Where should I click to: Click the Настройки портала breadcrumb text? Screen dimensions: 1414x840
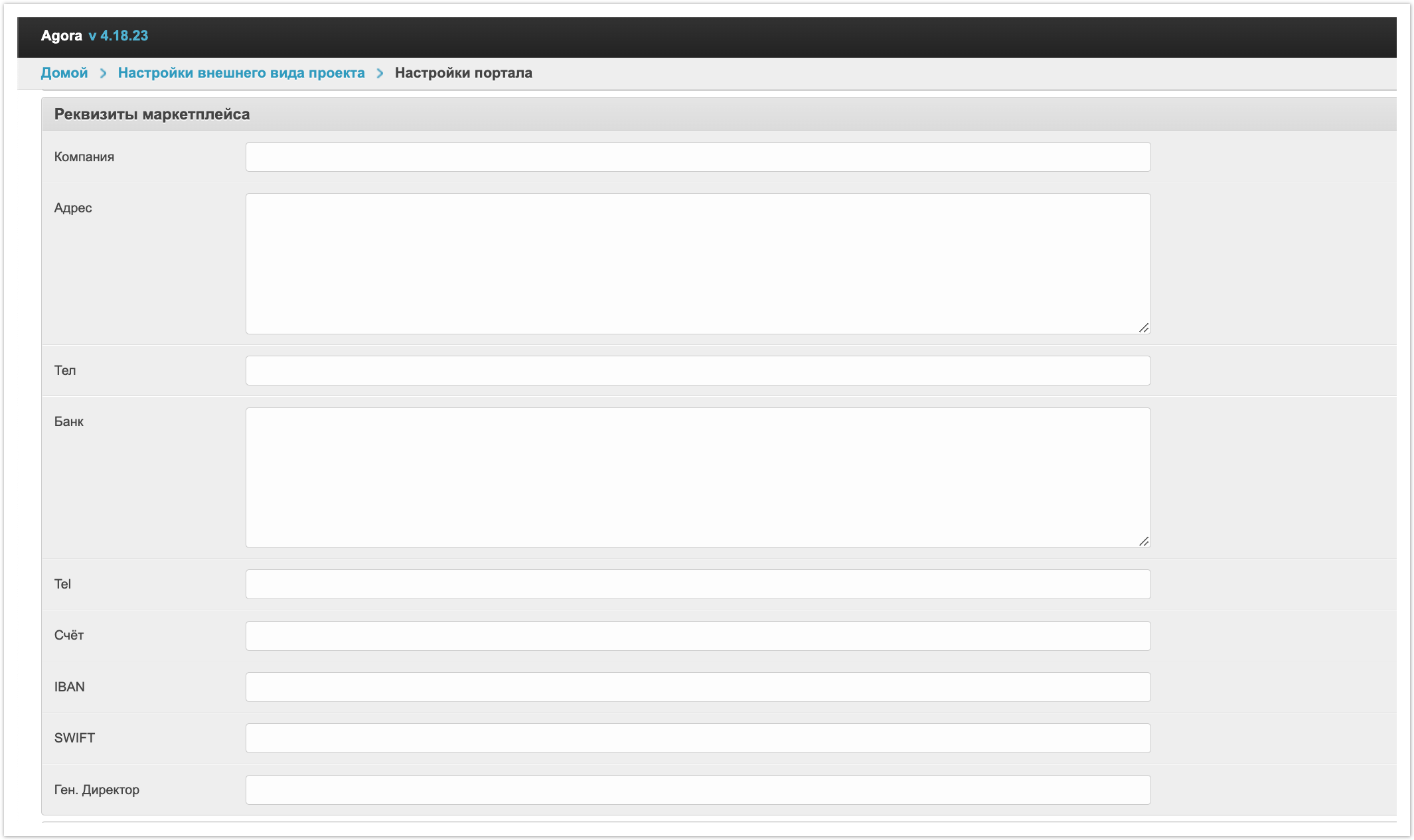click(x=463, y=73)
